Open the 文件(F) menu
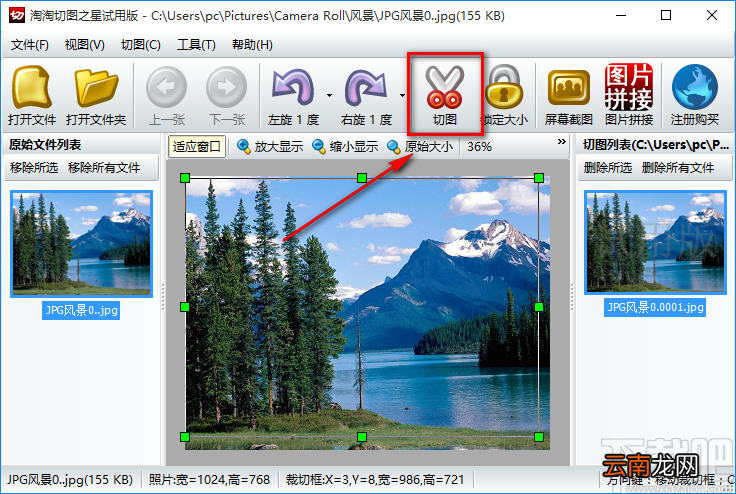Screen dimensions: 736x494 point(30,45)
